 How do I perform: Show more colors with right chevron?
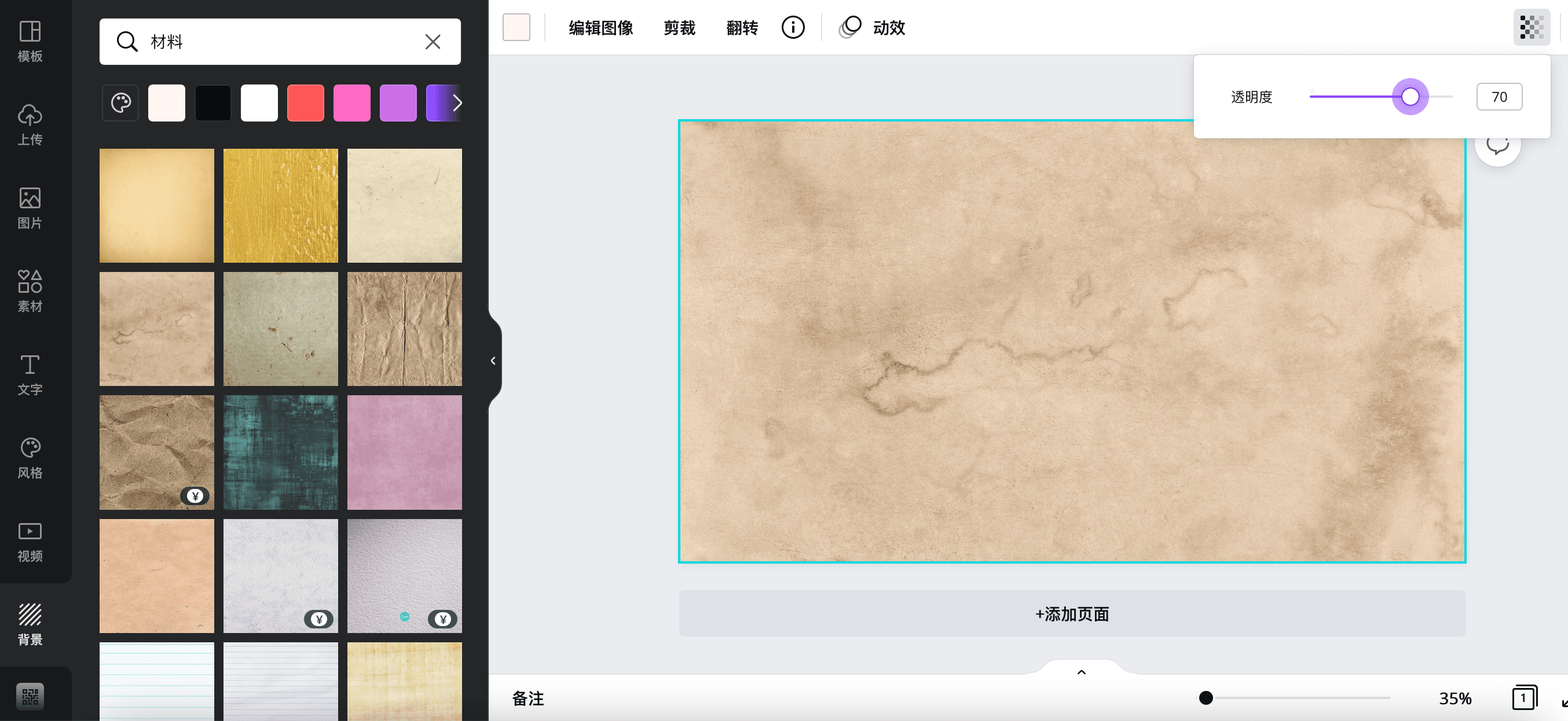(x=457, y=103)
